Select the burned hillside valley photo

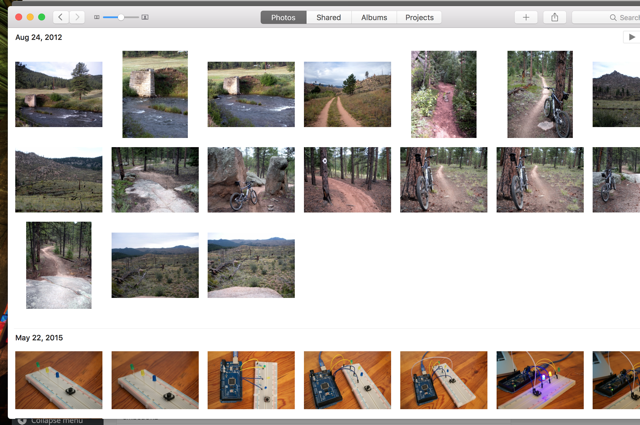click(59, 180)
